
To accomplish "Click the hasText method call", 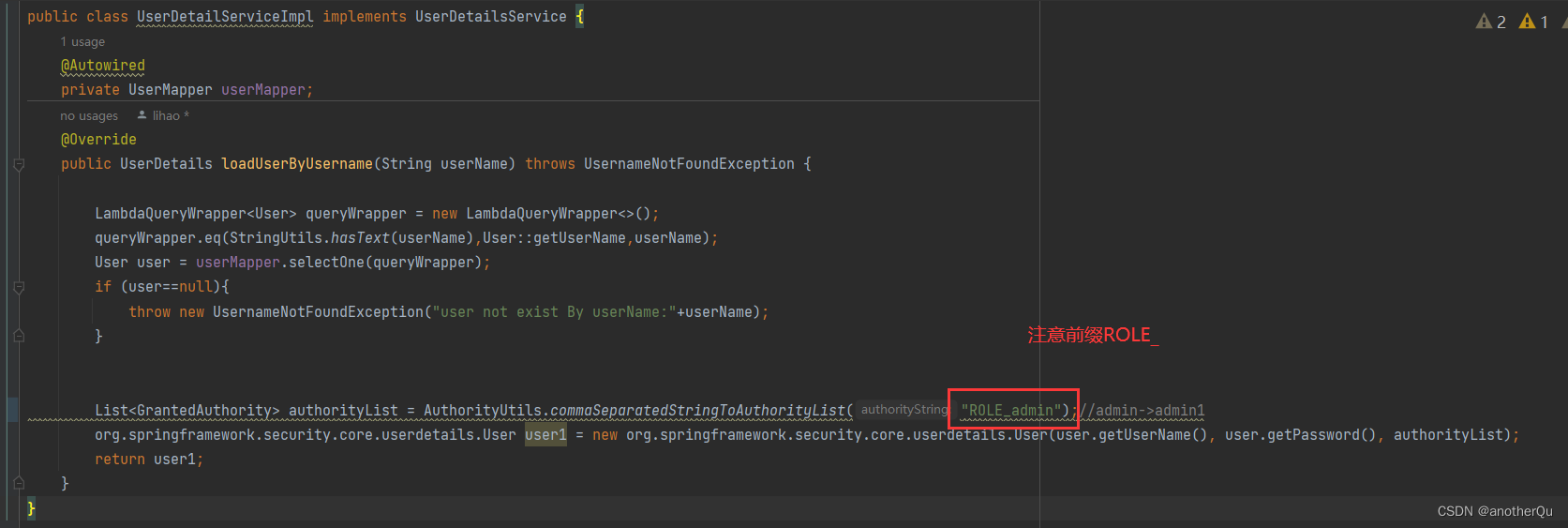I will click(x=360, y=238).
